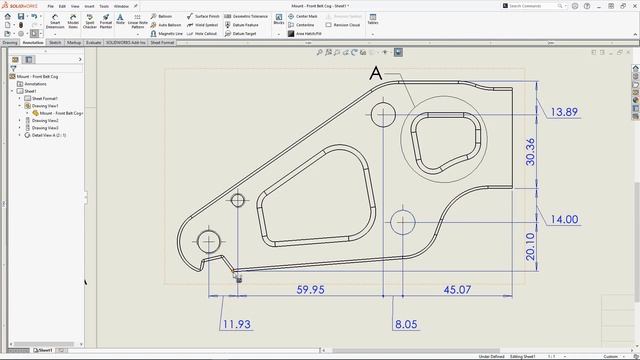Toggle the pin icon next to Window menu
This screenshot has height=360, width=640.
pos(136,6)
